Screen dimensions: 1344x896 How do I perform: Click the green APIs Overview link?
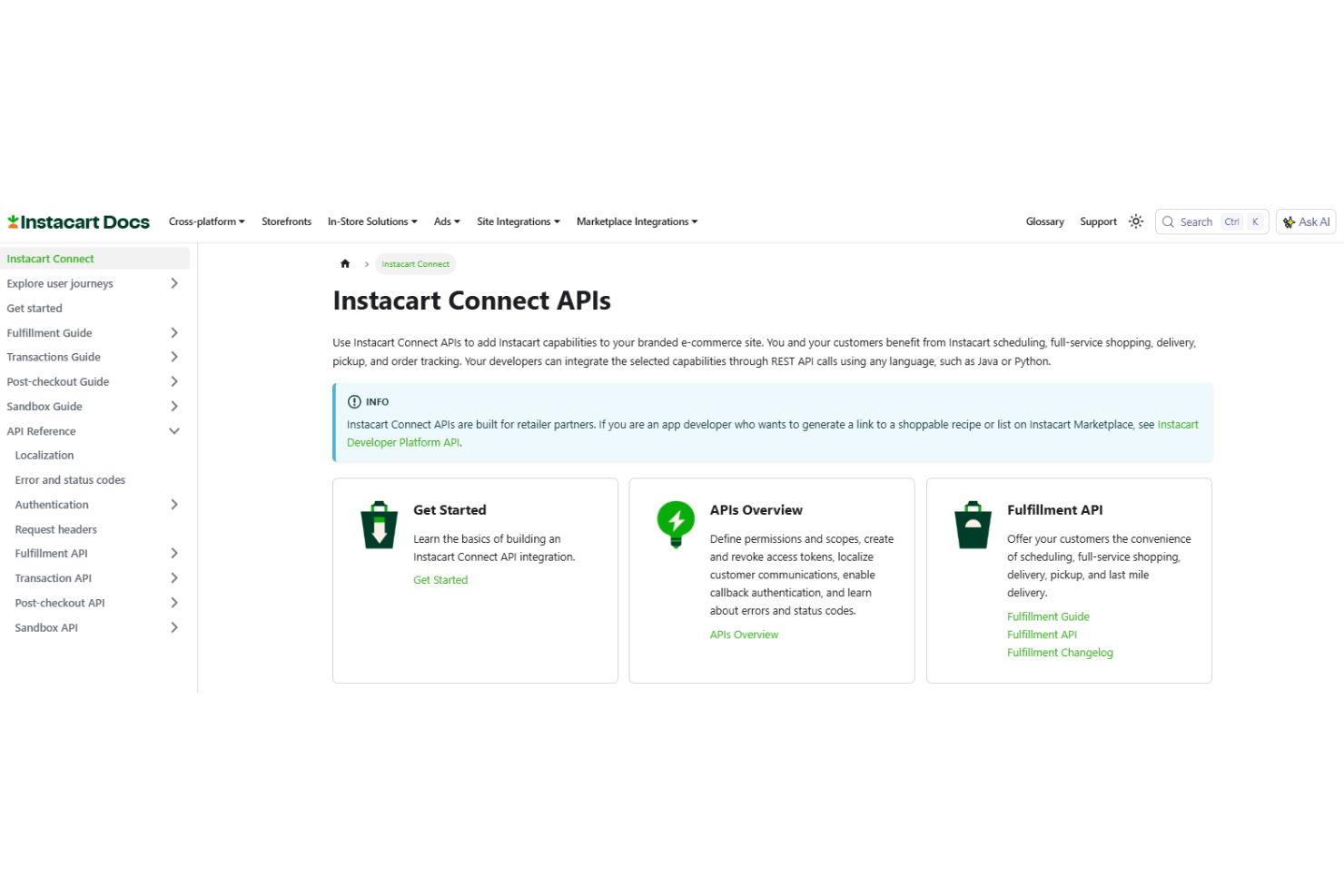(x=744, y=635)
